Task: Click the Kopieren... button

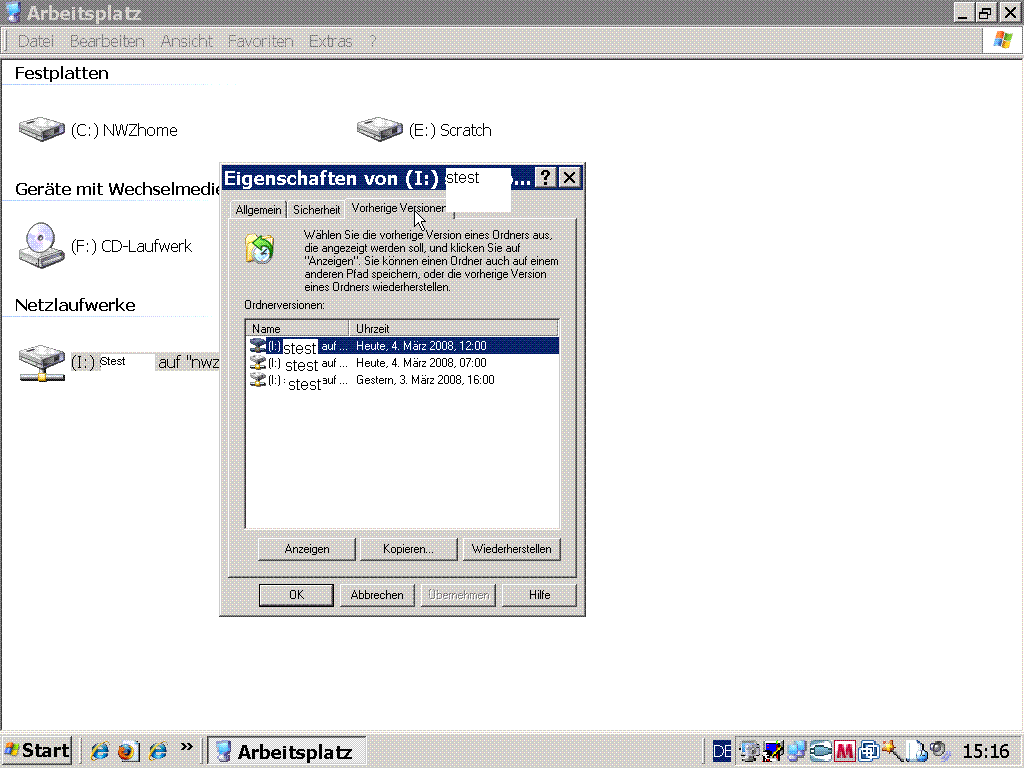Action: [x=408, y=549]
